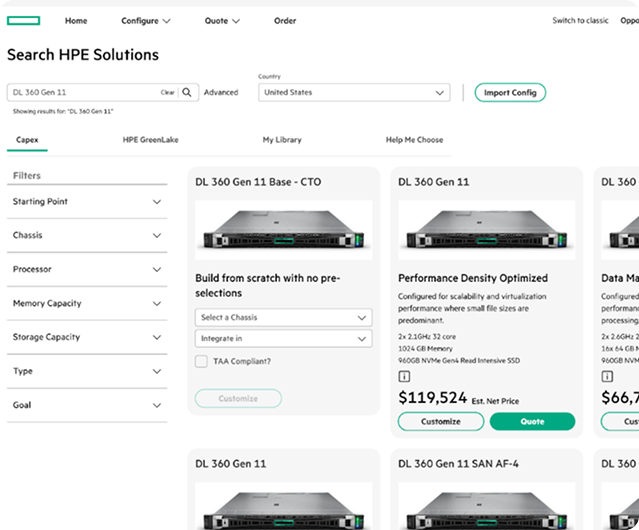Image resolution: width=639 pixels, height=530 pixels.
Task: Select the Capex tab
Action: [27, 140]
